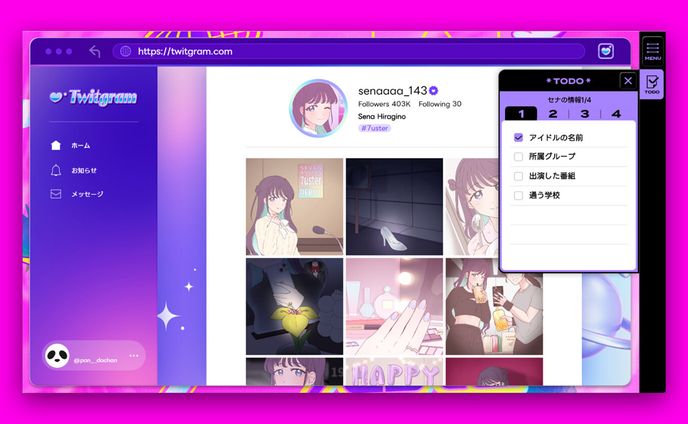Viewport: 688px width, 424px height.
Task: Click 出演した番組 todo label
Action: click(x=552, y=176)
